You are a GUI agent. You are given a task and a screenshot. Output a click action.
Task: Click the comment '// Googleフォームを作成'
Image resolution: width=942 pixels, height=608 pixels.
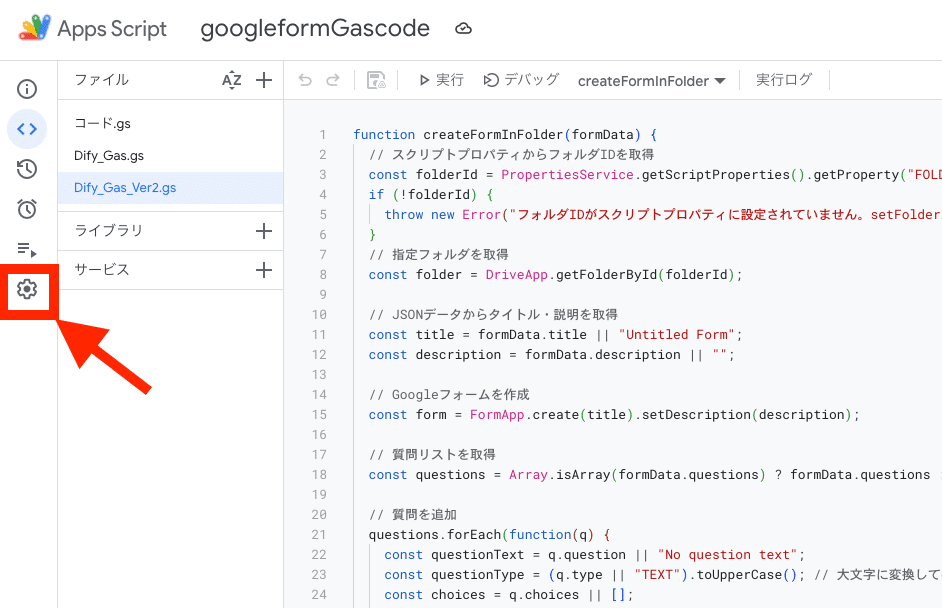pyautogui.click(x=449, y=395)
